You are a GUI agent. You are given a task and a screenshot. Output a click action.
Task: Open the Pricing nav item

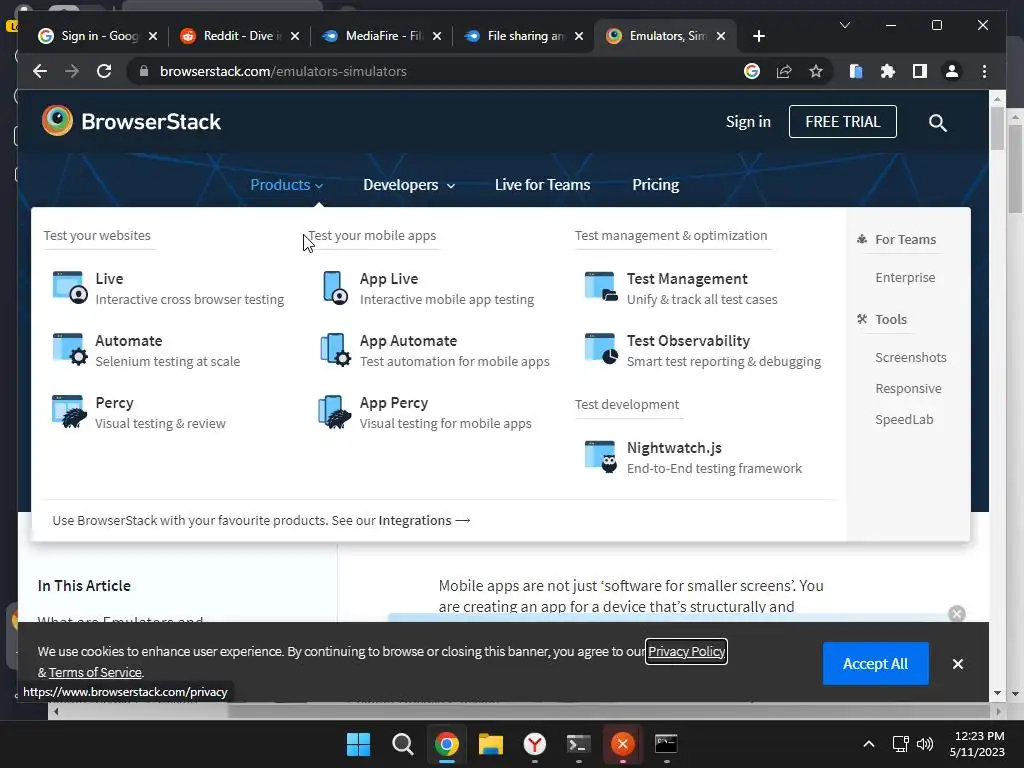tap(655, 185)
